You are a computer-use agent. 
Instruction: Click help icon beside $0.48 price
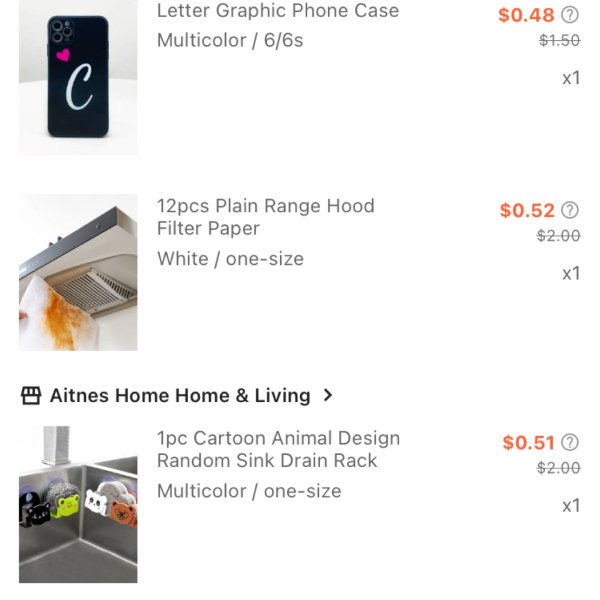[570, 15]
